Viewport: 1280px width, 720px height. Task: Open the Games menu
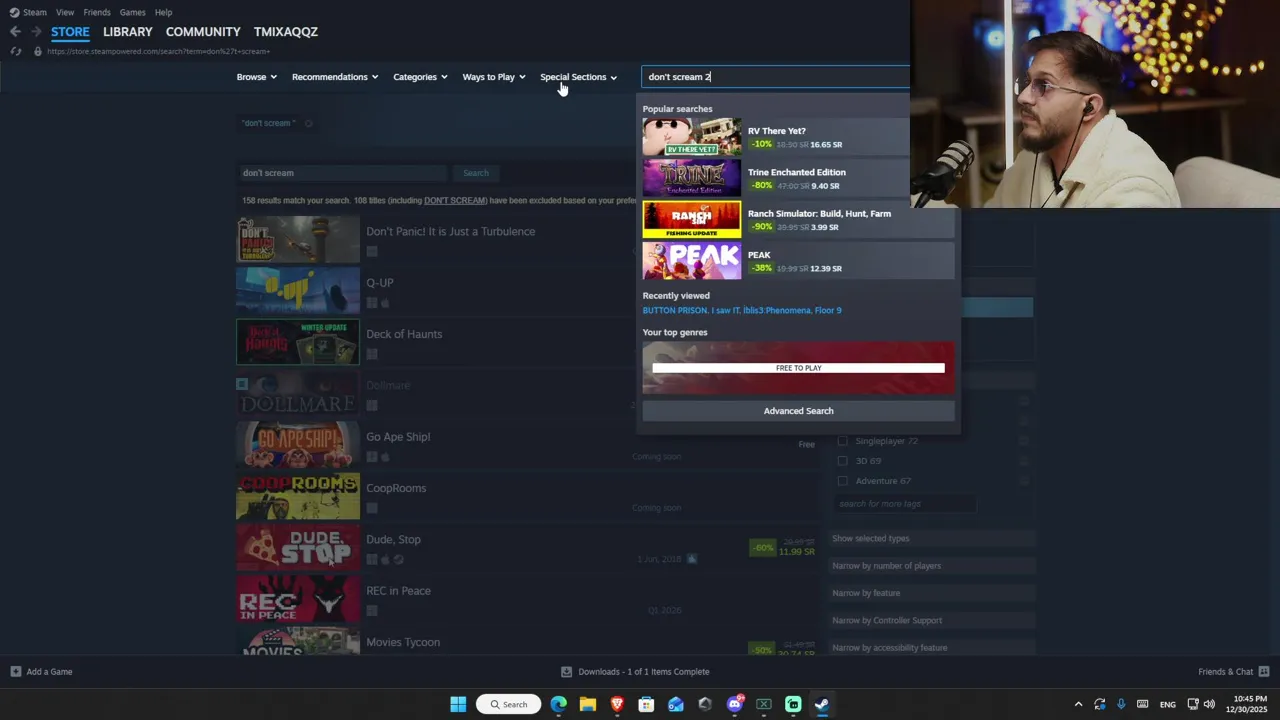[x=132, y=12]
